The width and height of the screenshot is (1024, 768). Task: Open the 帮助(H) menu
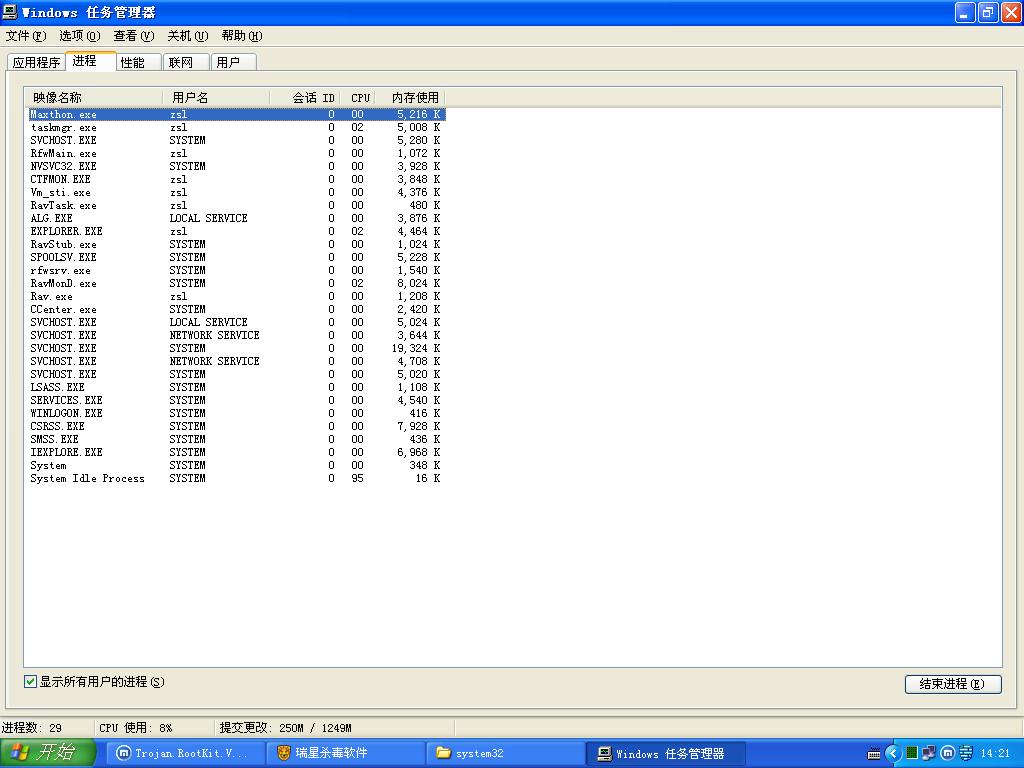click(x=242, y=35)
